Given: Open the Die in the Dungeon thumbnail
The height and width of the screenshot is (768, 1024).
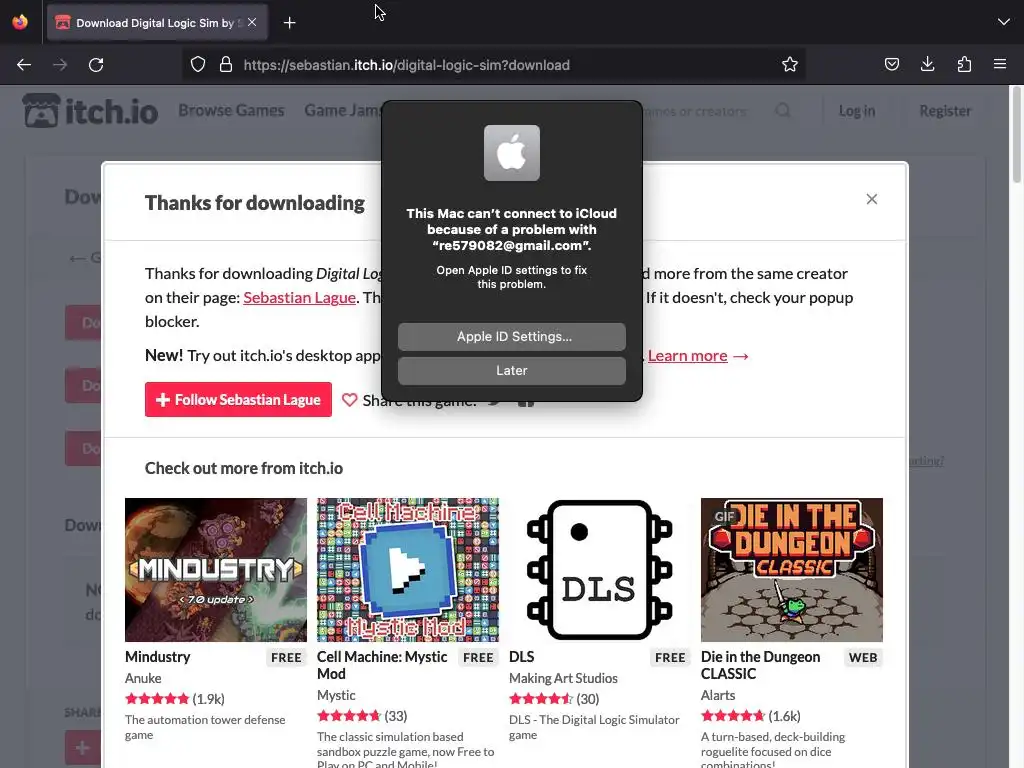Looking at the screenshot, I should point(792,569).
